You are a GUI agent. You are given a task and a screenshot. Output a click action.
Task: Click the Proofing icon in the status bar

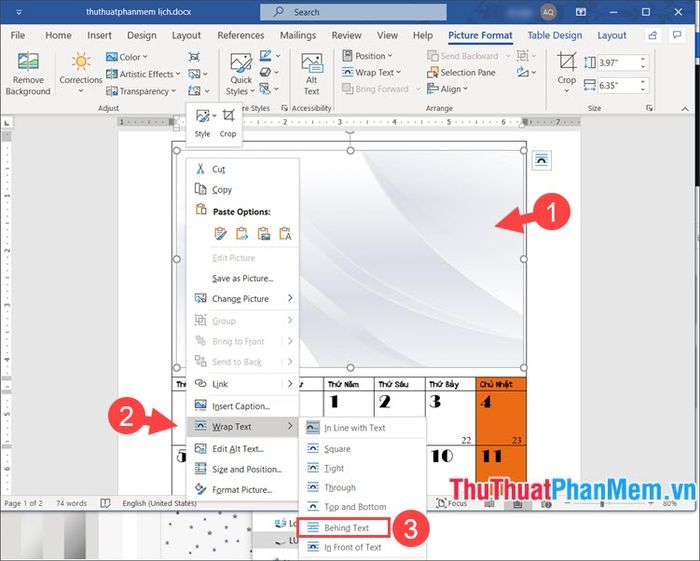[x=105, y=503]
